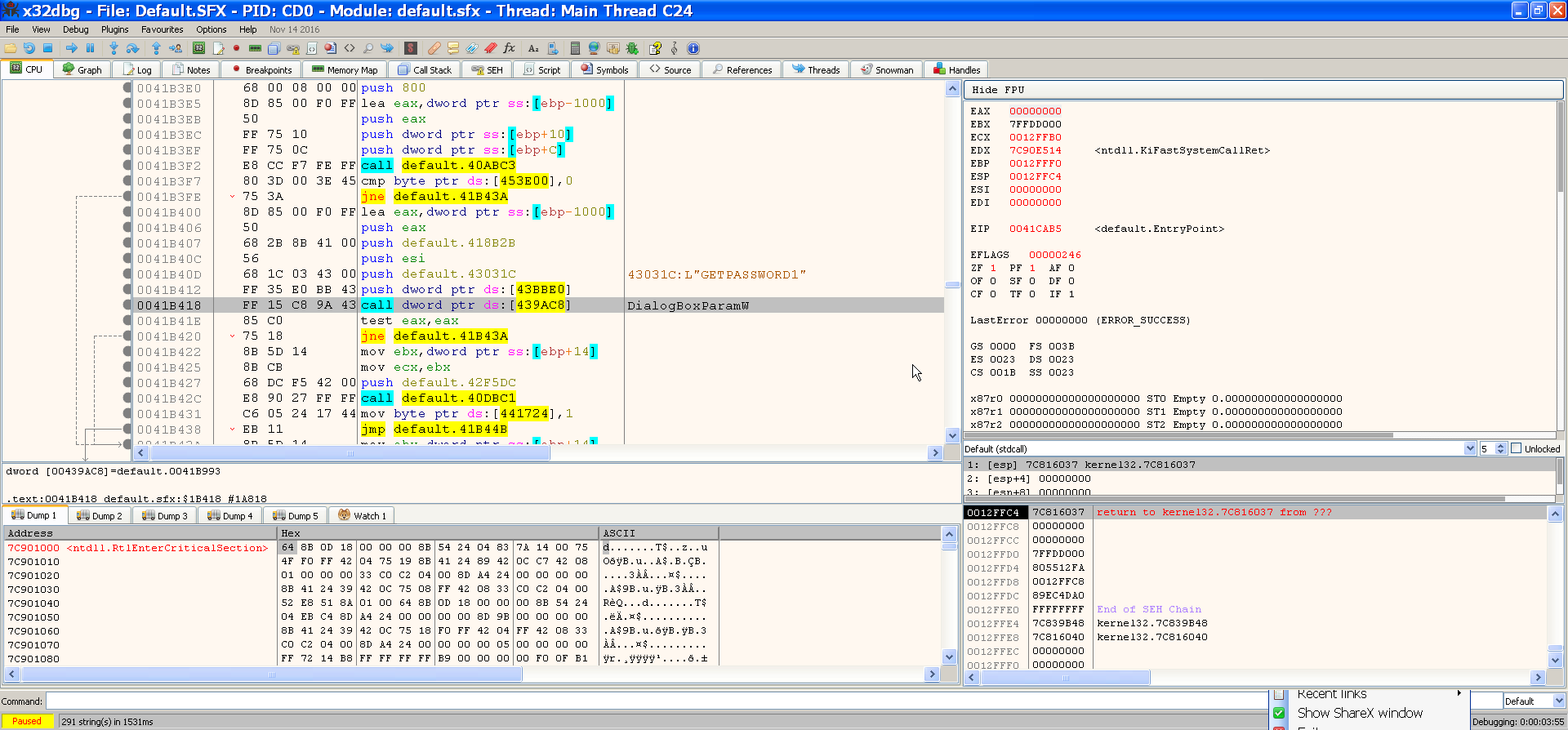
Task: Toggle breakpoint bullet at address 0041B3E0
Action: coord(127,87)
